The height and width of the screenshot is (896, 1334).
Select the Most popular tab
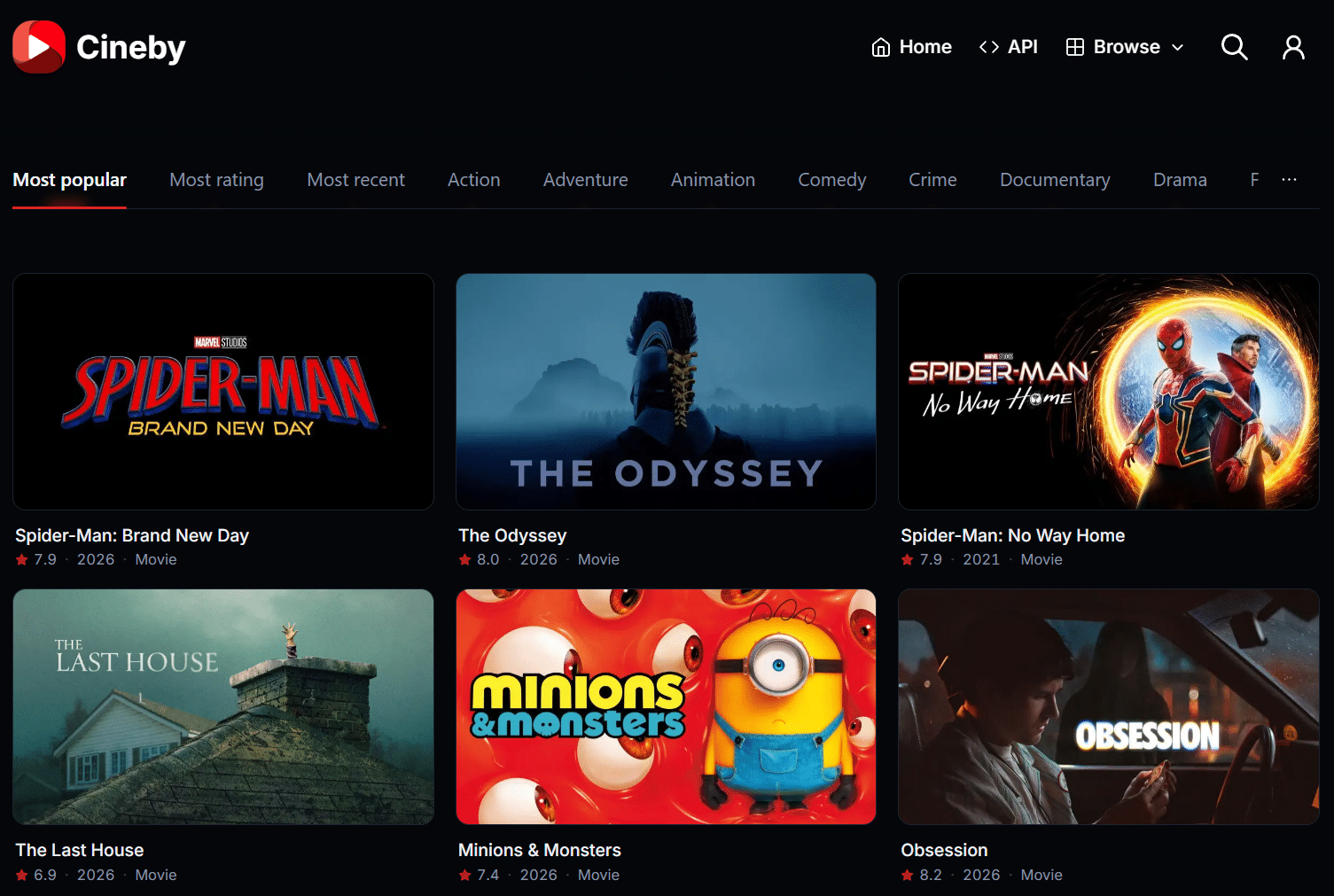tap(69, 180)
